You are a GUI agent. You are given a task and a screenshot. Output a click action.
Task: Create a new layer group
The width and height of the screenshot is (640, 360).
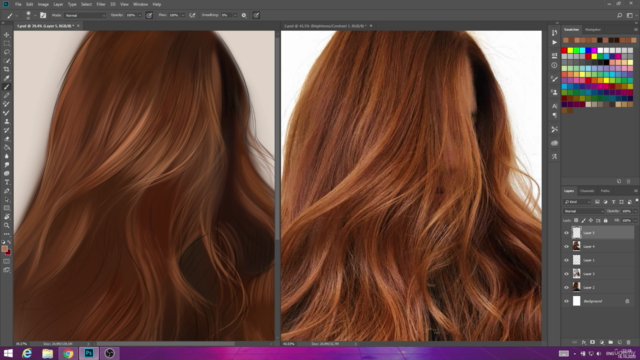611,342
